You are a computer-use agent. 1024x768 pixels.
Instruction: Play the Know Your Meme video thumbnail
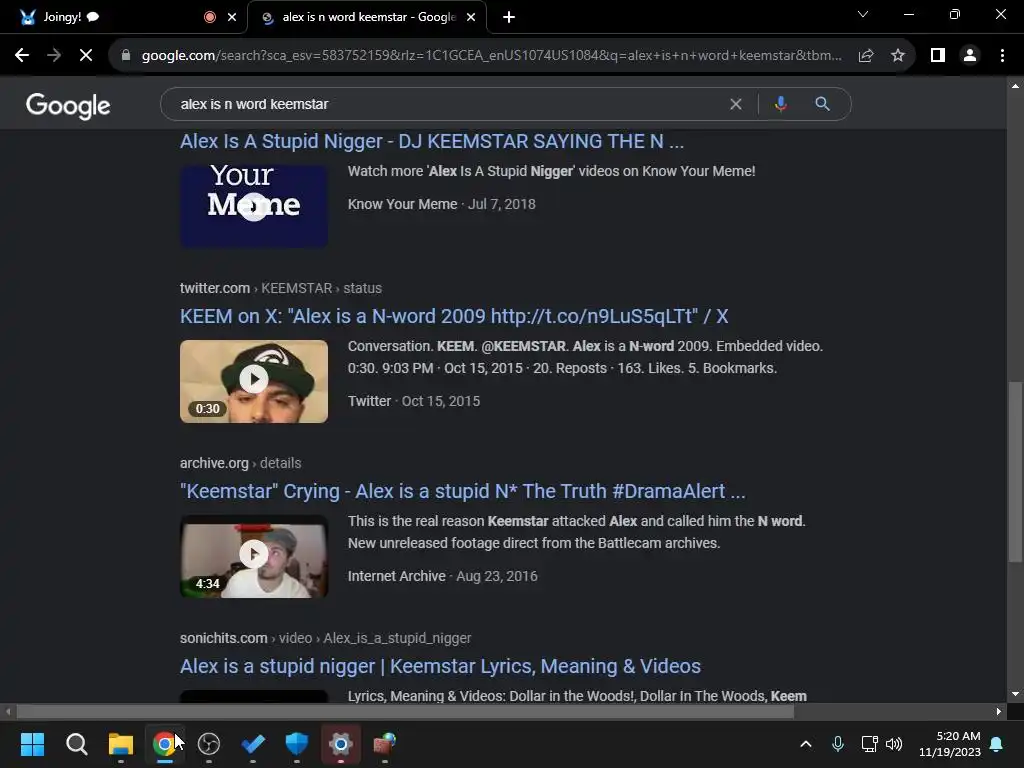pyautogui.click(x=254, y=206)
